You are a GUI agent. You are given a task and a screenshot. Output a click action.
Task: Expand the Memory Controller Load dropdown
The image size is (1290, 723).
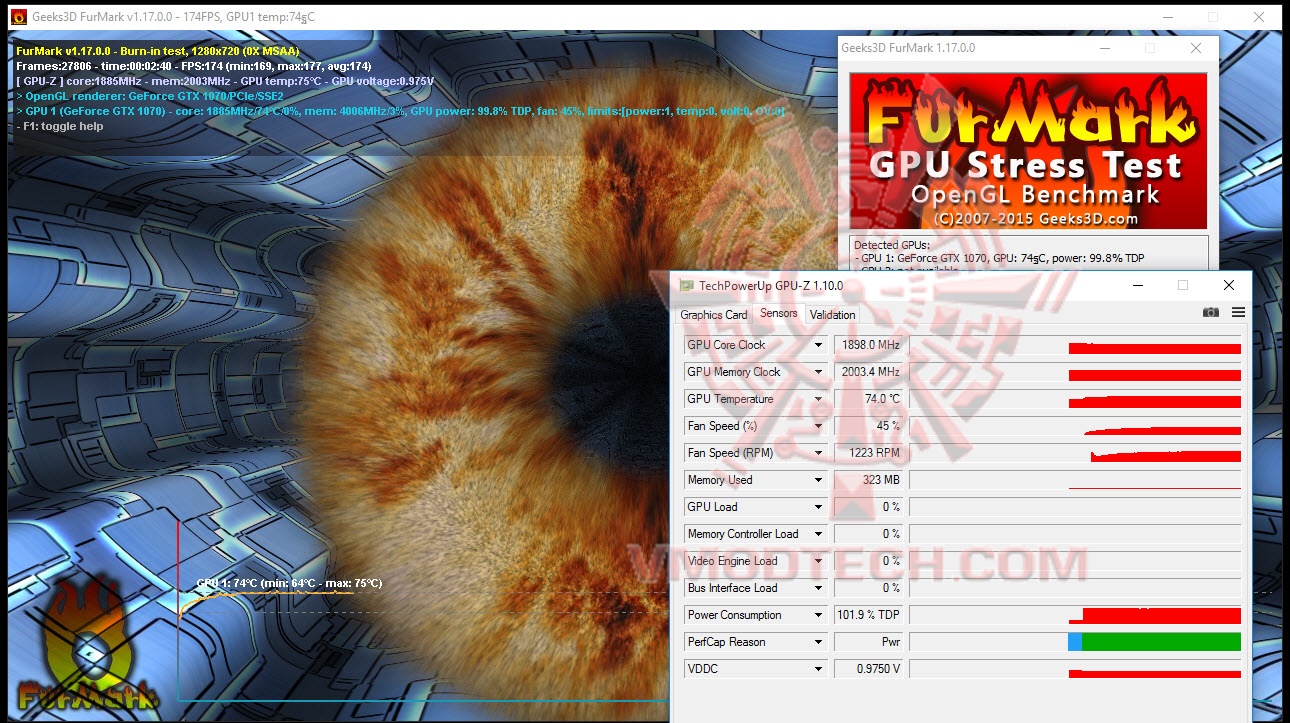point(818,534)
